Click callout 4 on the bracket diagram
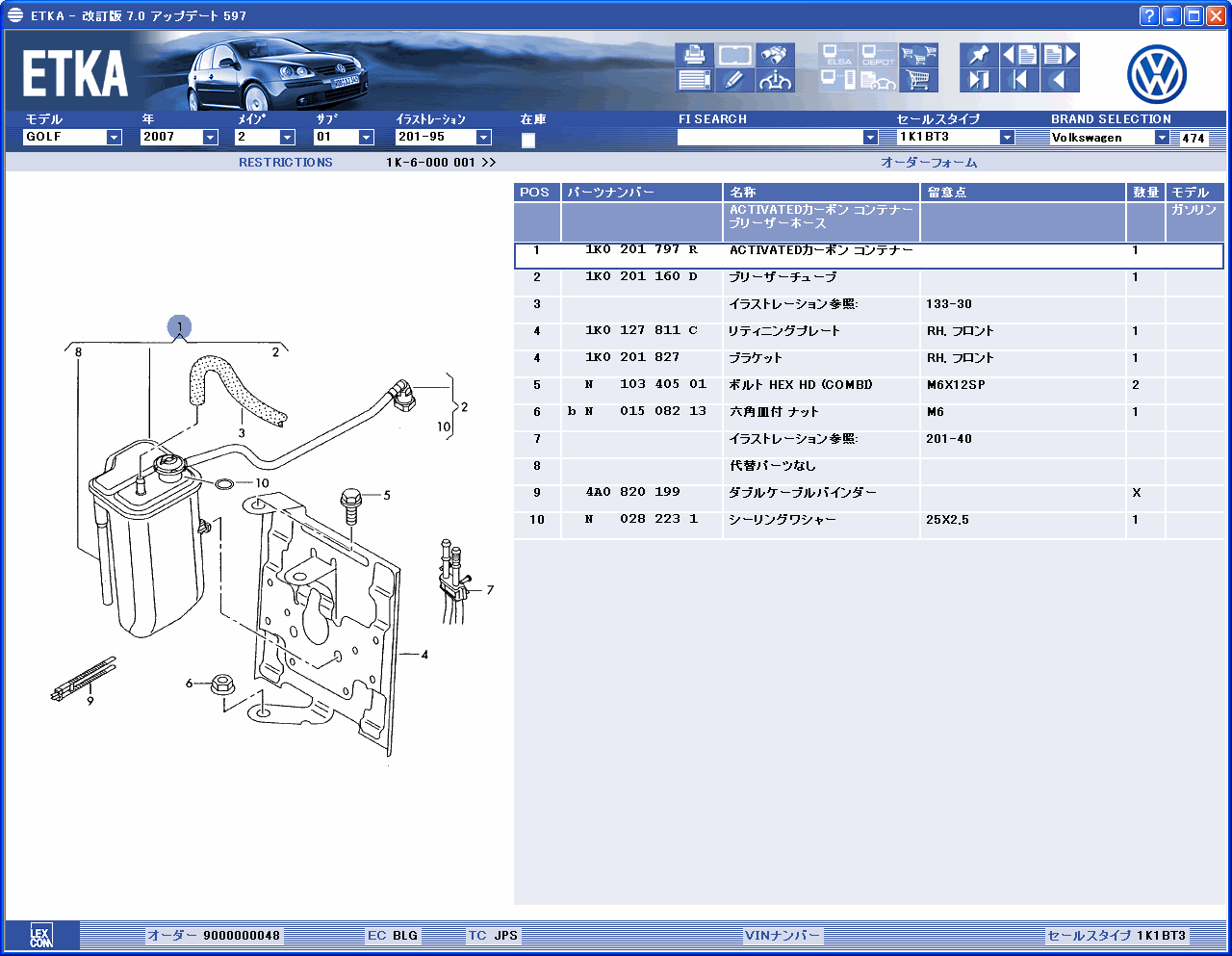Viewport: 1232px width, 956px height. [424, 655]
